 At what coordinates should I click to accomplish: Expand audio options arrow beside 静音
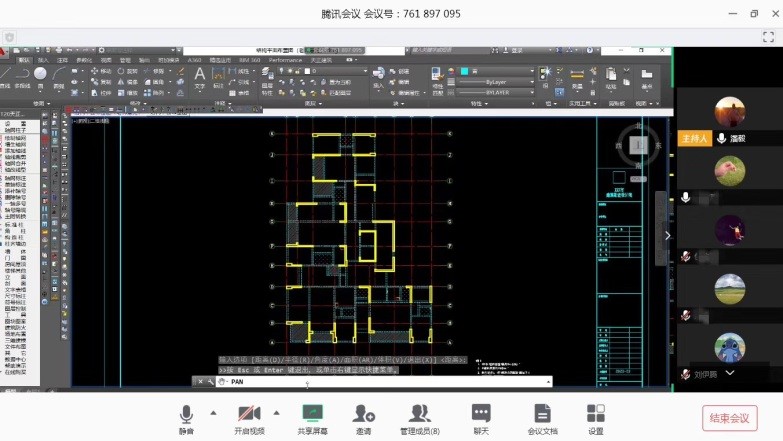pyautogui.click(x=212, y=412)
